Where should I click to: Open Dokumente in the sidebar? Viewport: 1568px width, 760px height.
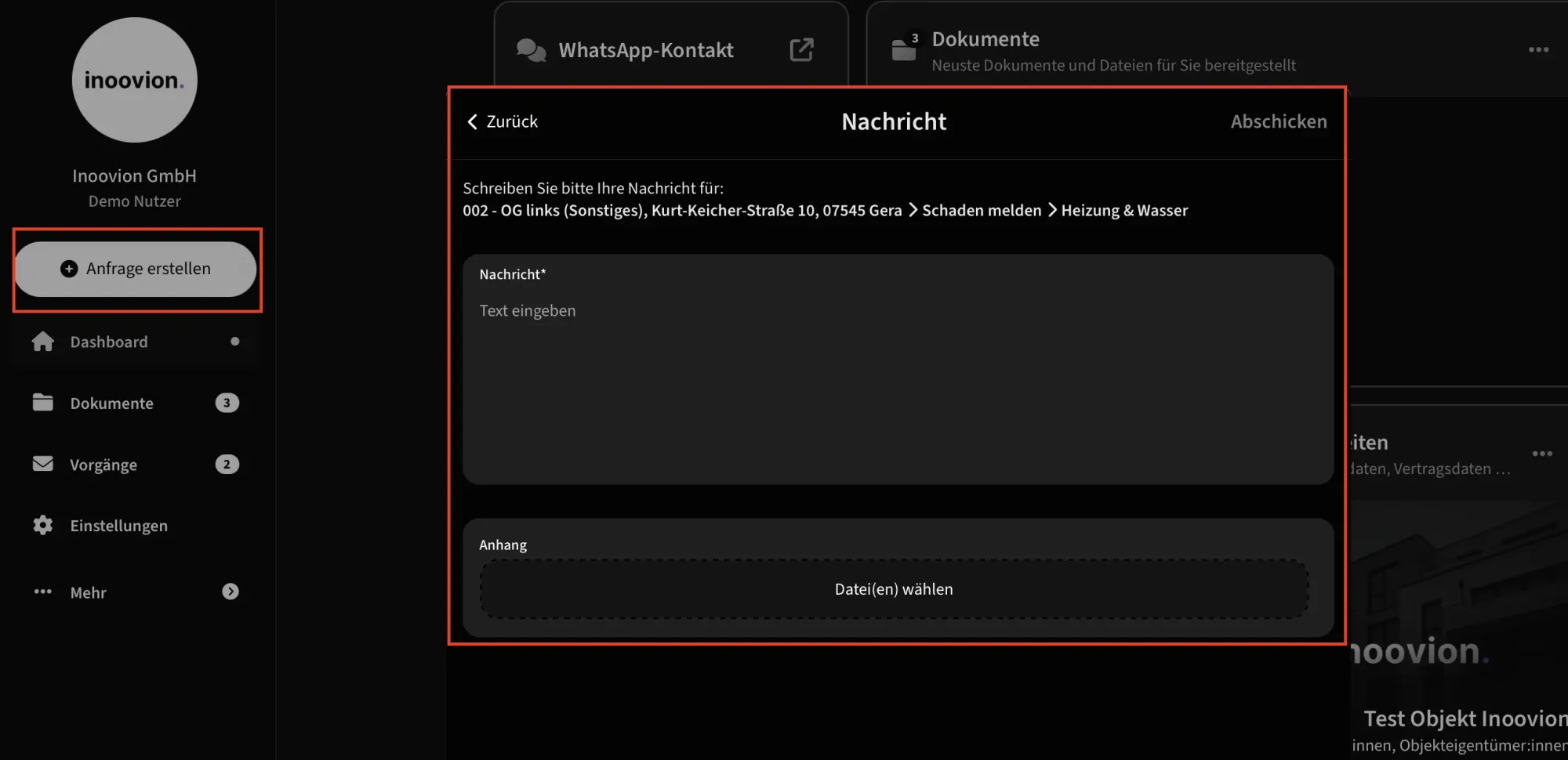coord(136,403)
